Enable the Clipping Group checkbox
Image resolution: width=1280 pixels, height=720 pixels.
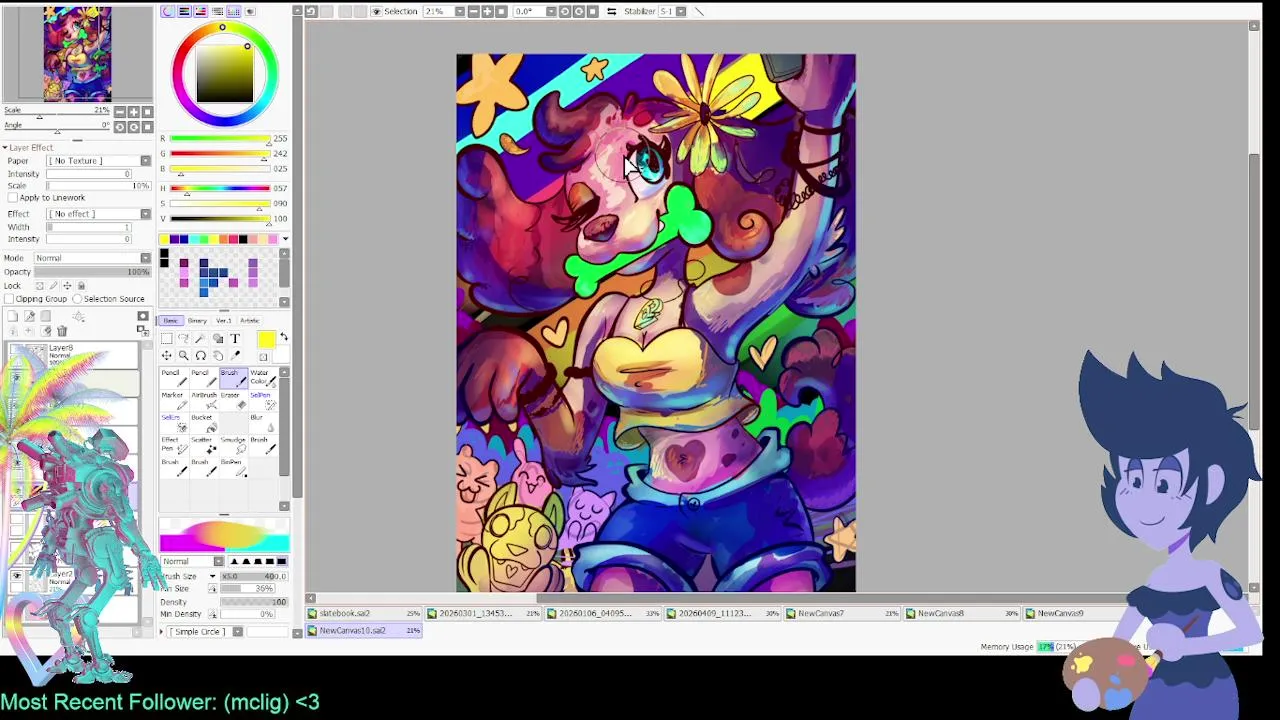pos(9,299)
